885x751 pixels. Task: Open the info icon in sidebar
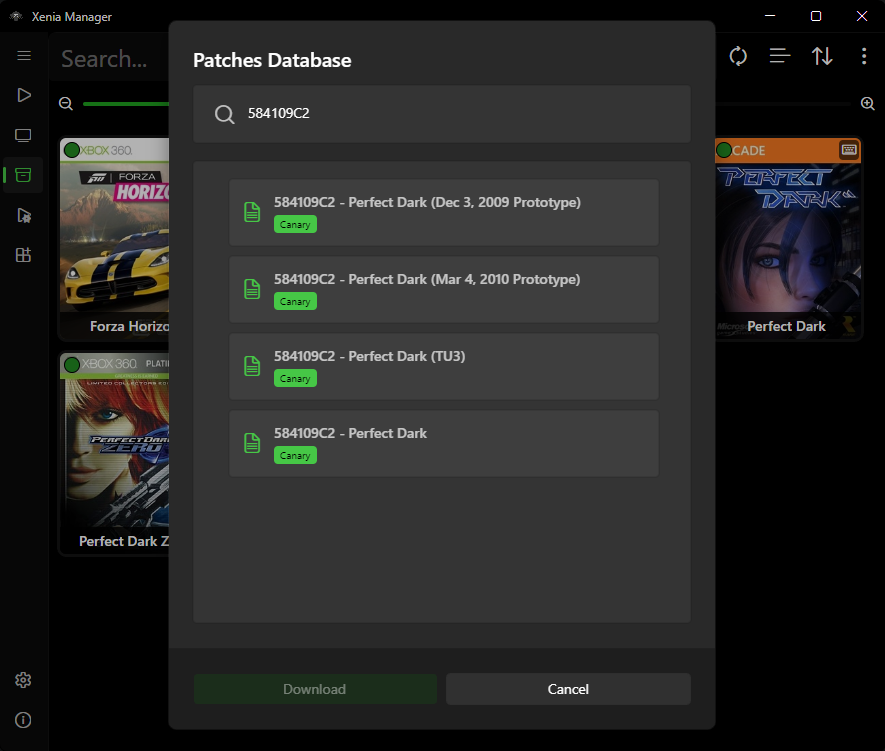click(x=23, y=720)
